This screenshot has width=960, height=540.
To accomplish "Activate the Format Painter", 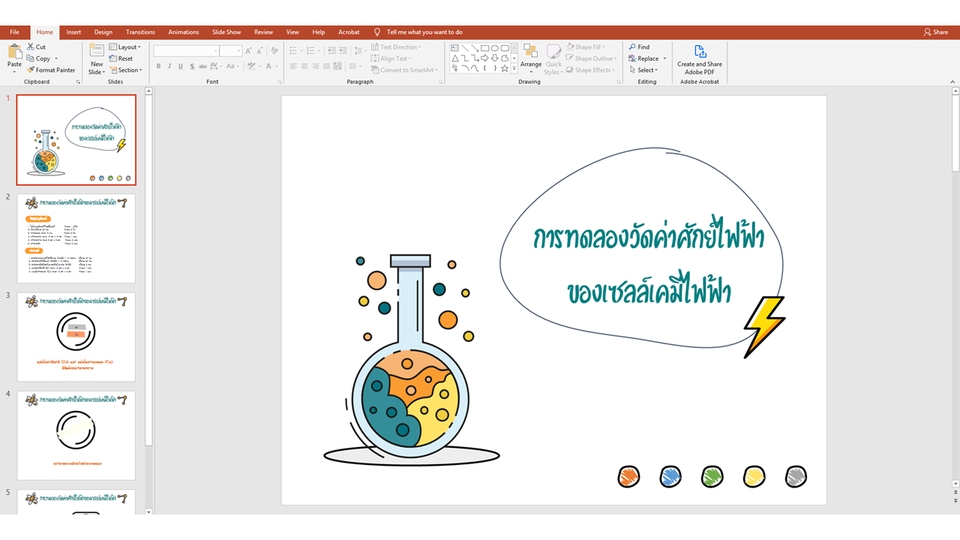I will click(x=51, y=70).
